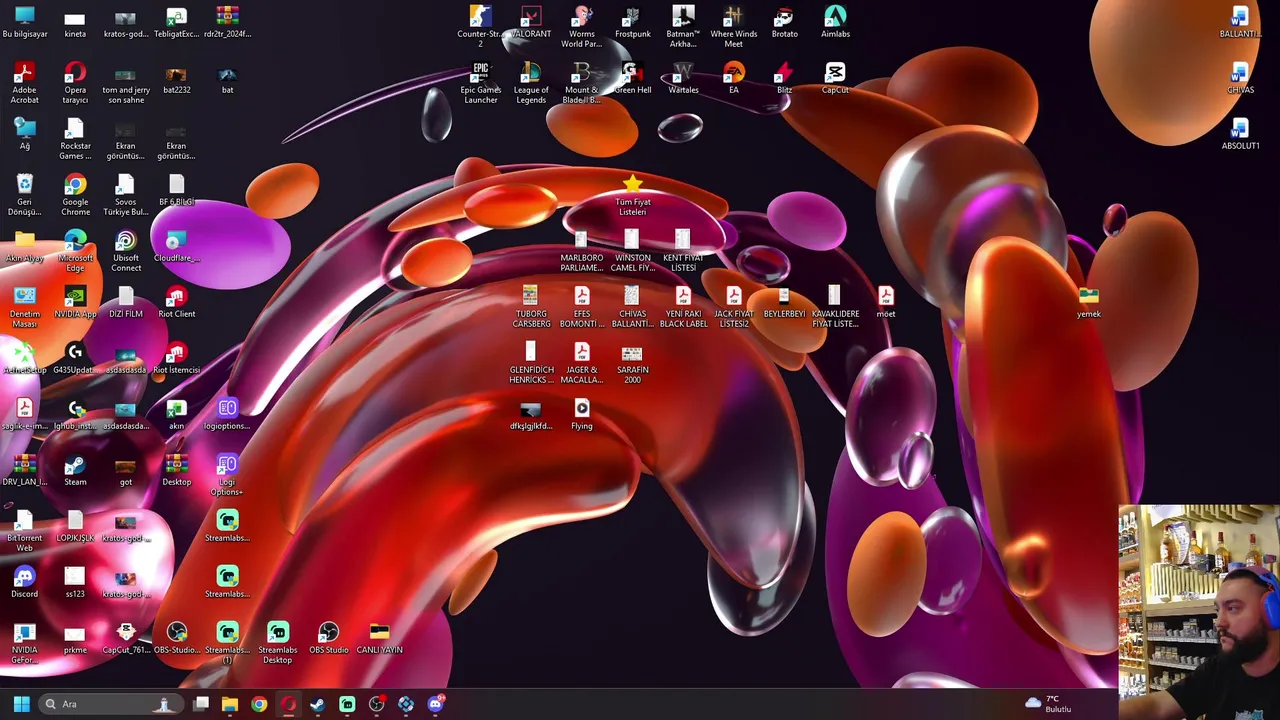Open Epic Games Launcher icon
This screenshot has width=1280, height=720.
(x=480, y=83)
